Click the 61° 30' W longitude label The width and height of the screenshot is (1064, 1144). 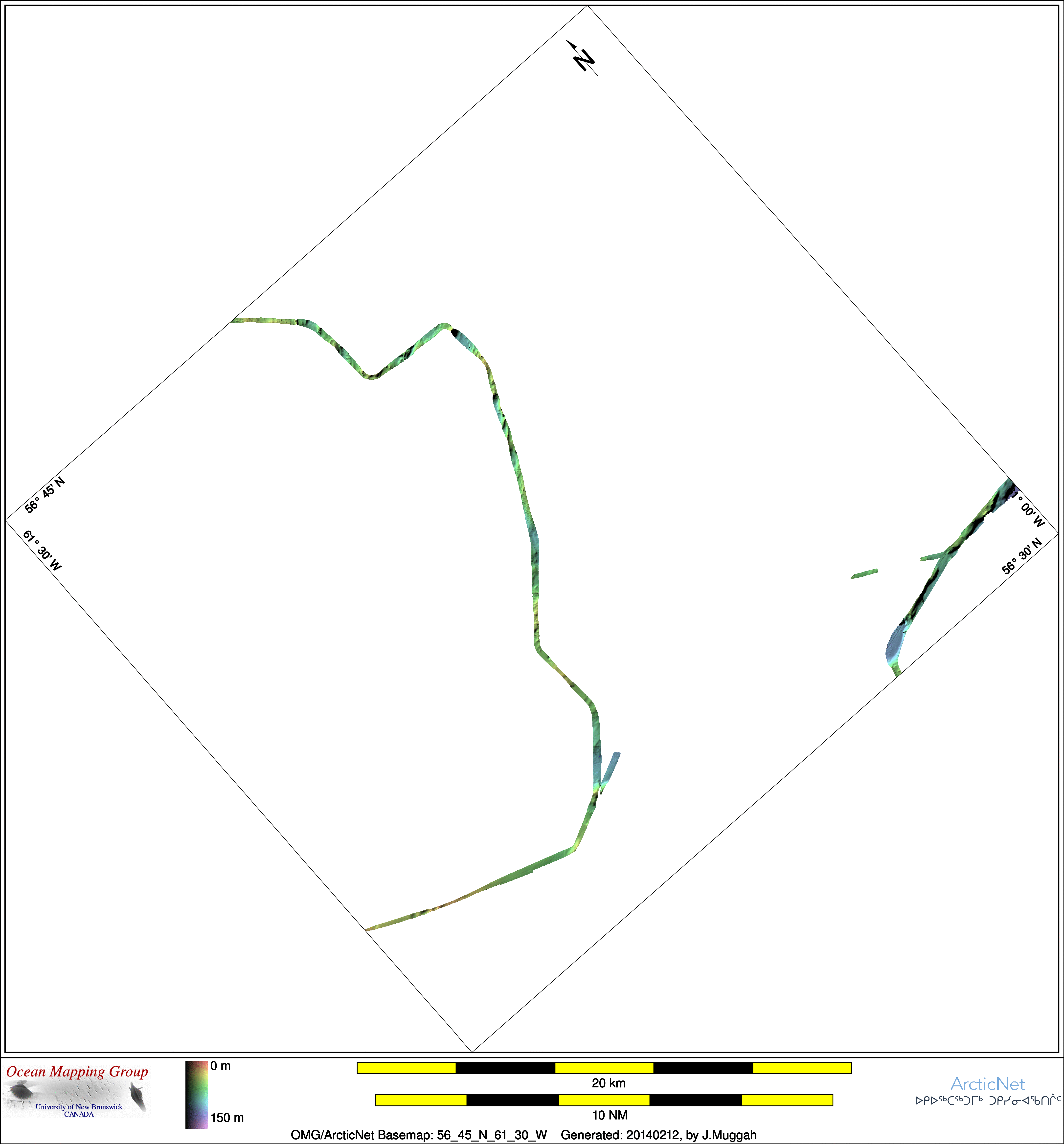42,551
